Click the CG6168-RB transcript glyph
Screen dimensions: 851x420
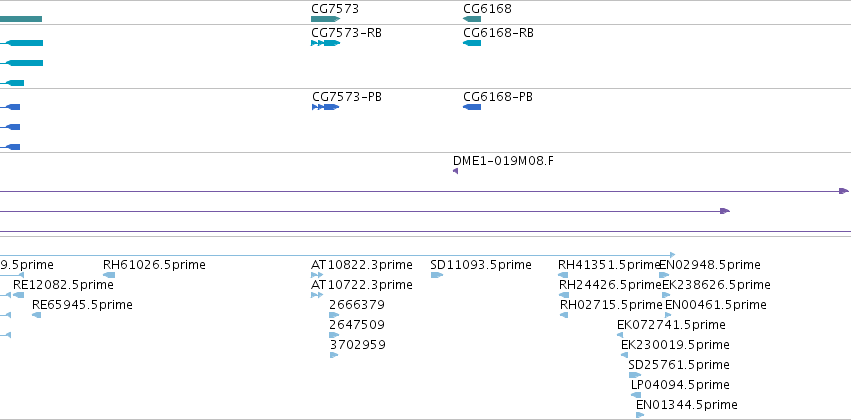[x=472, y=43]
